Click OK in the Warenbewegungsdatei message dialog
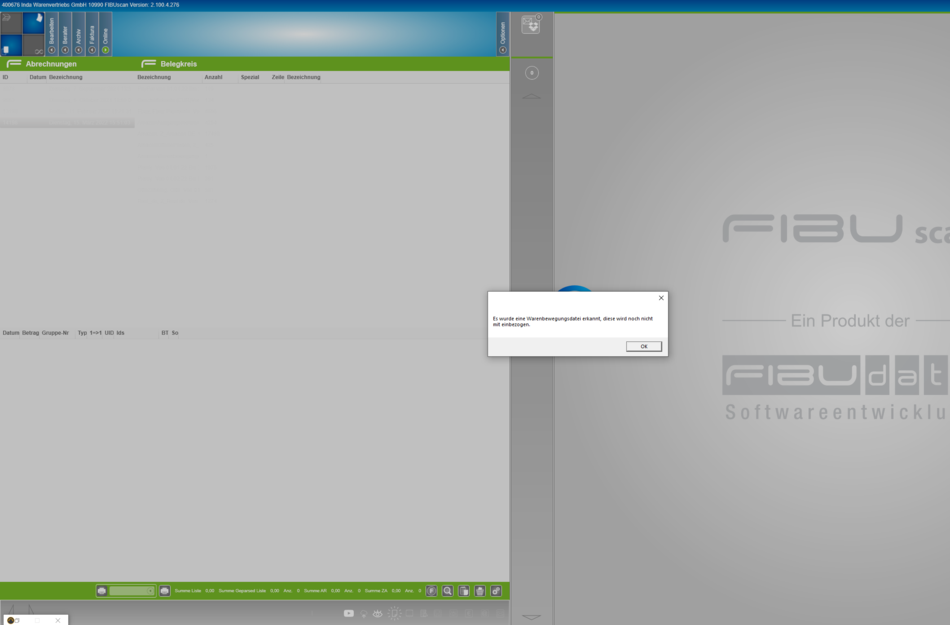 click(x=643, y=346)
